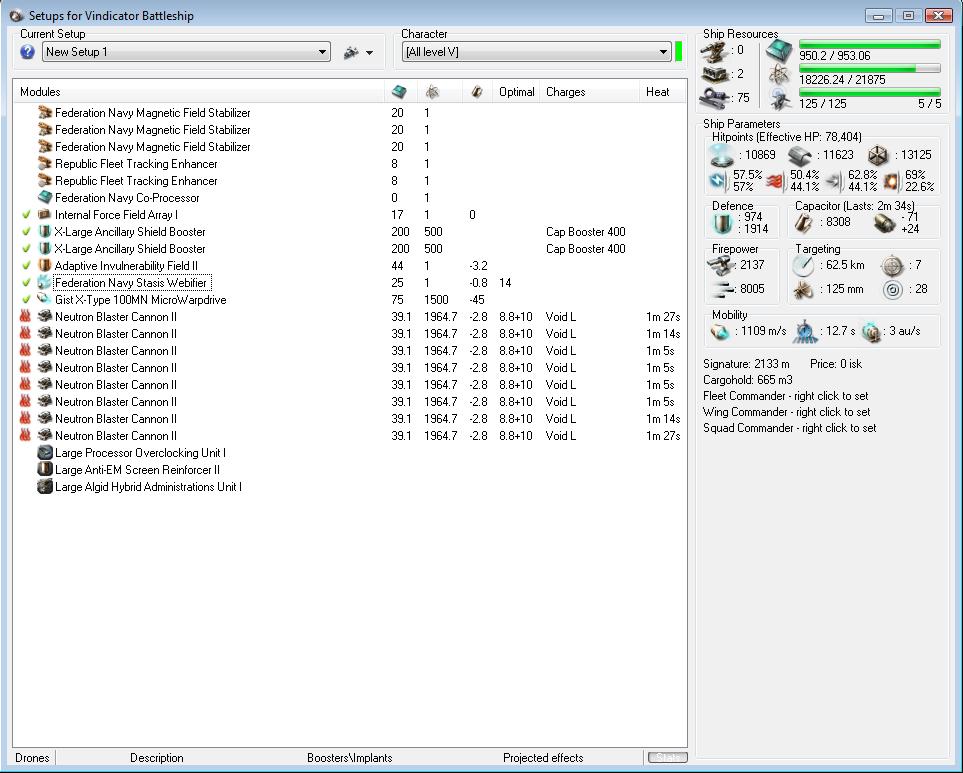Click the drone bandwidth progress bar

870,92
